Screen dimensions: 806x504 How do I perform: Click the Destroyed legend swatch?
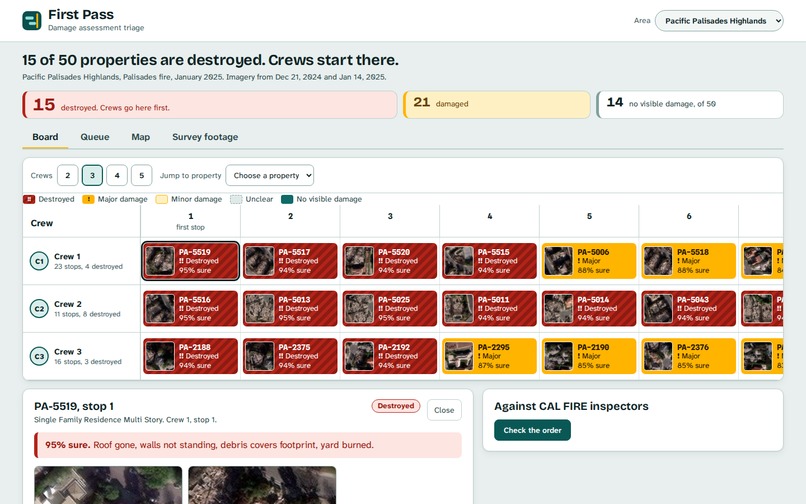pyautogui.click(x=29, y=200)
